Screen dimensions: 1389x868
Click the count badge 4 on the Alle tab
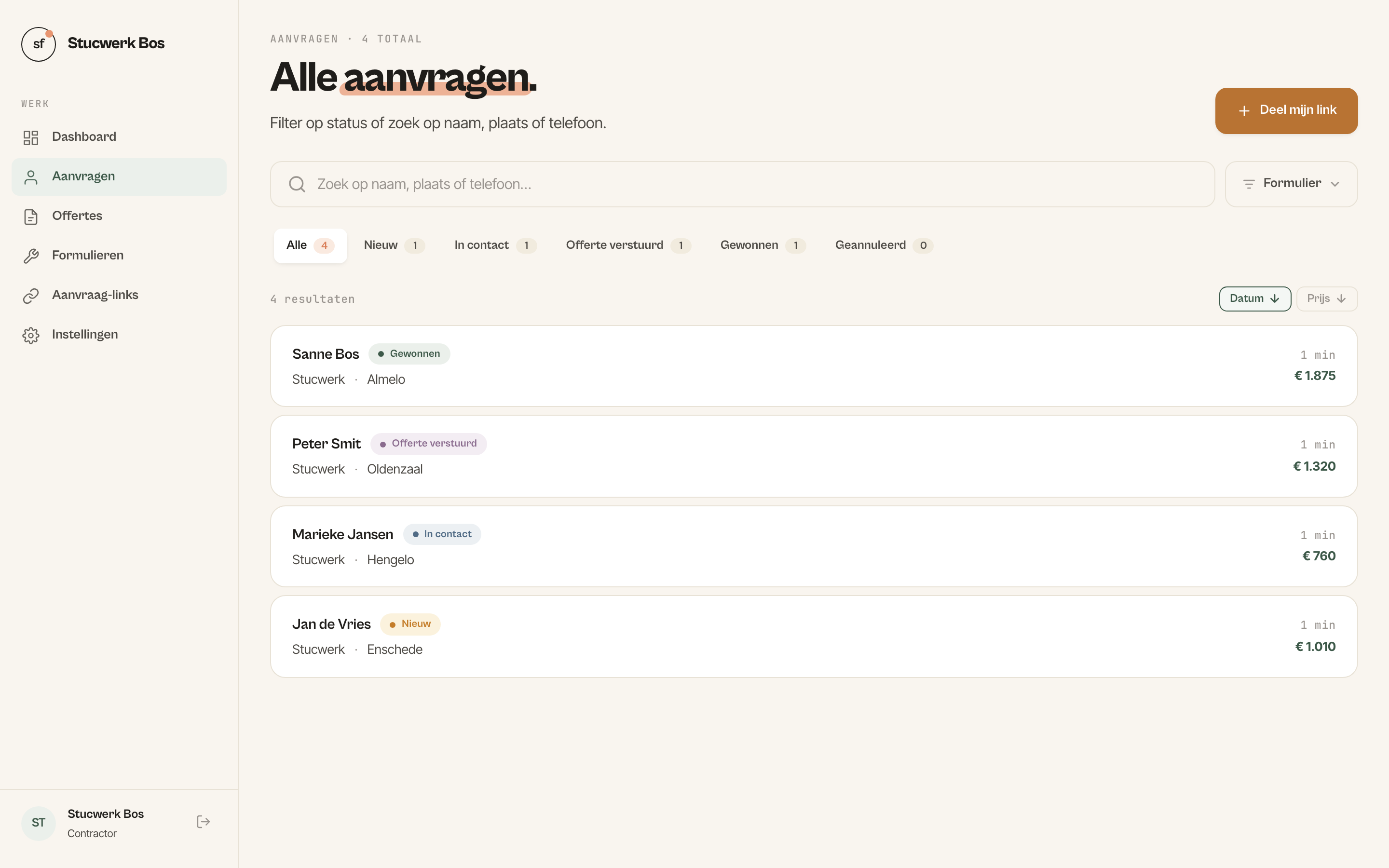click(324, 246)
